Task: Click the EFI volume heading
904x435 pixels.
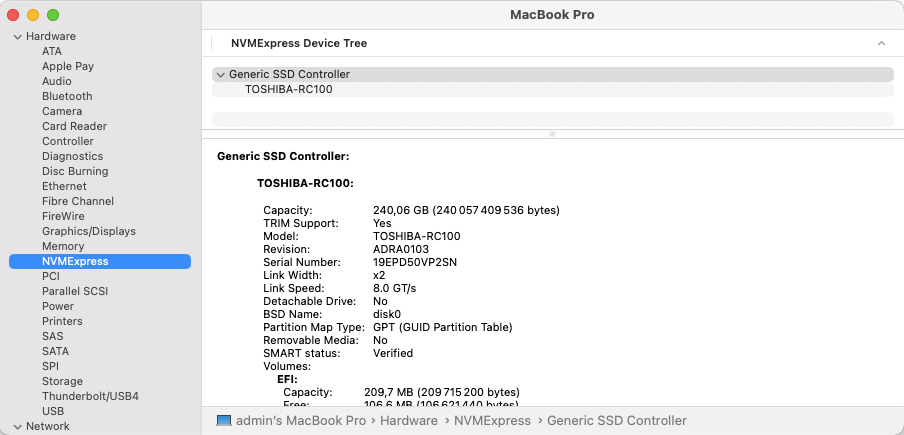Action: click(x=287, y=379)
